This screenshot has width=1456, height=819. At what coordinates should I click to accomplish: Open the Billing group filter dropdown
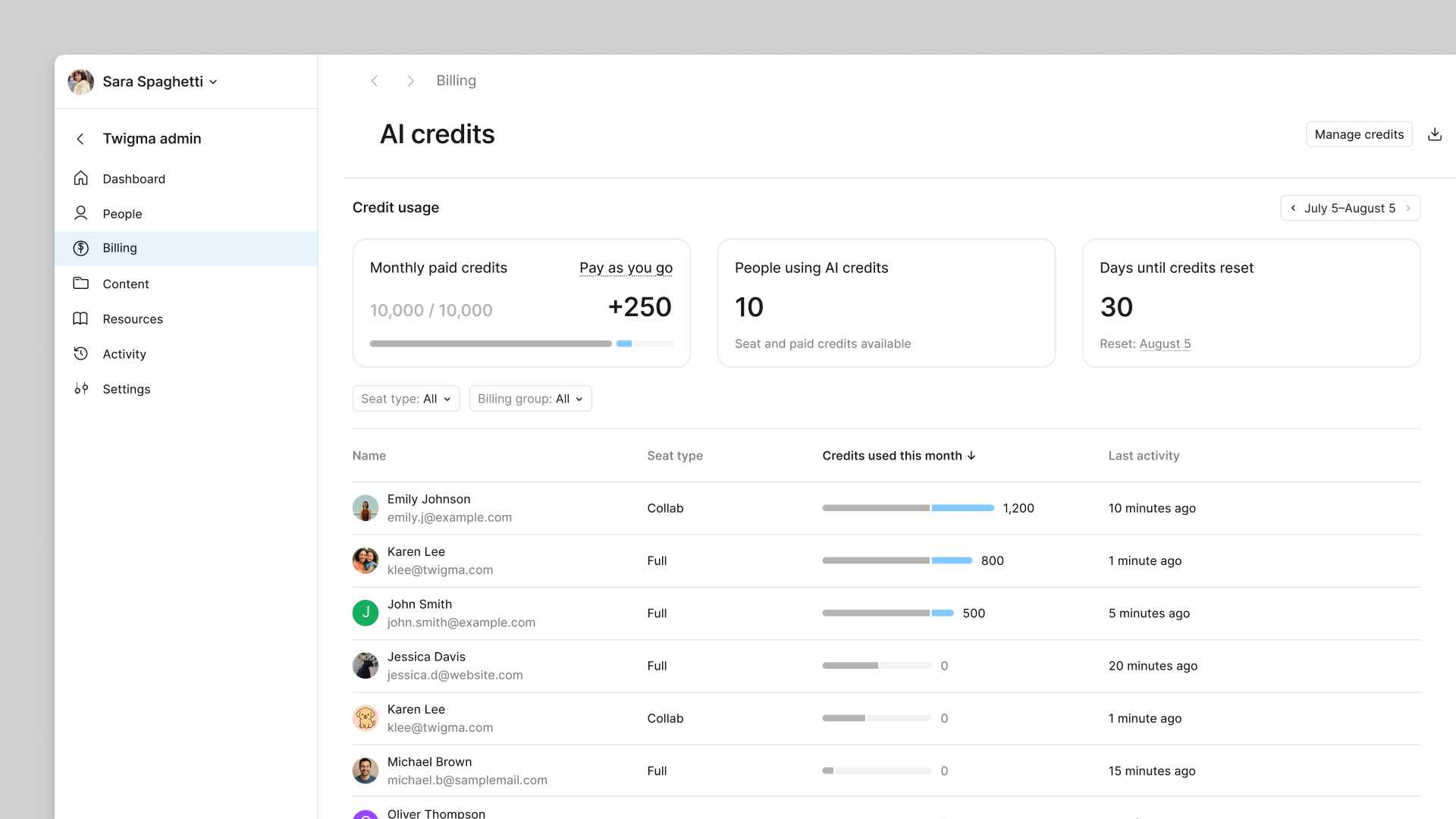(530, 398)
